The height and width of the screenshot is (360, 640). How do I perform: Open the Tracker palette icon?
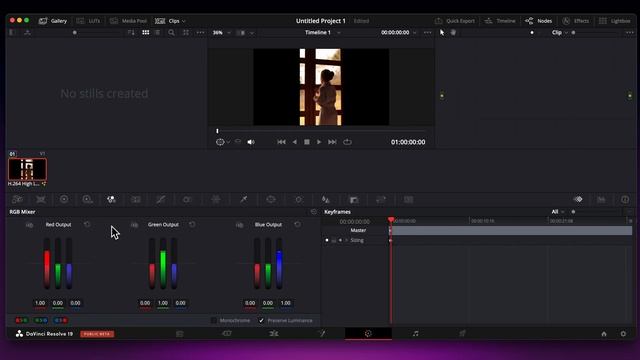[299, 199]
